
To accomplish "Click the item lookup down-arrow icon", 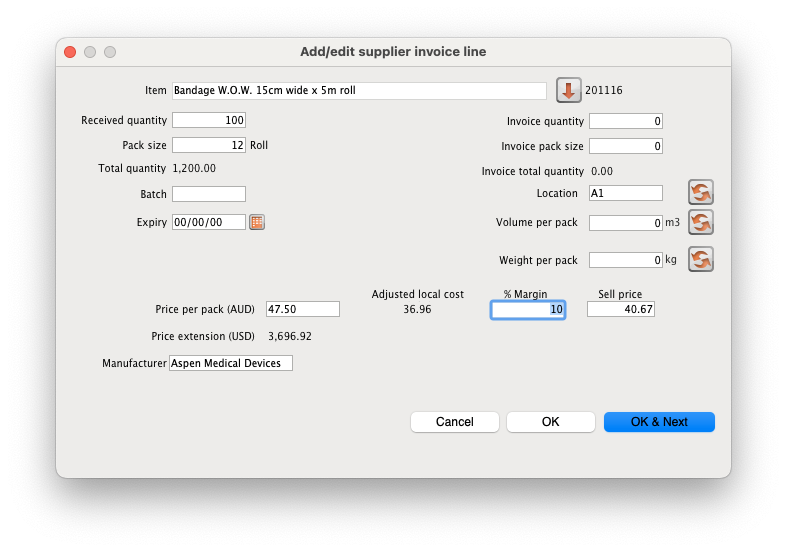I will [x=568, y=91].
